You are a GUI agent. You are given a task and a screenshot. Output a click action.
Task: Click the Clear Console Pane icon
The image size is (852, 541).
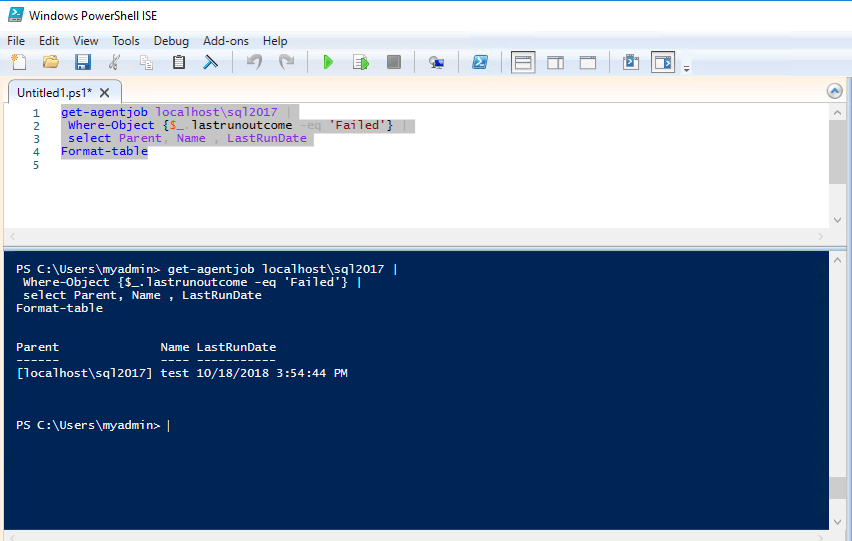[x=210, y=62]
